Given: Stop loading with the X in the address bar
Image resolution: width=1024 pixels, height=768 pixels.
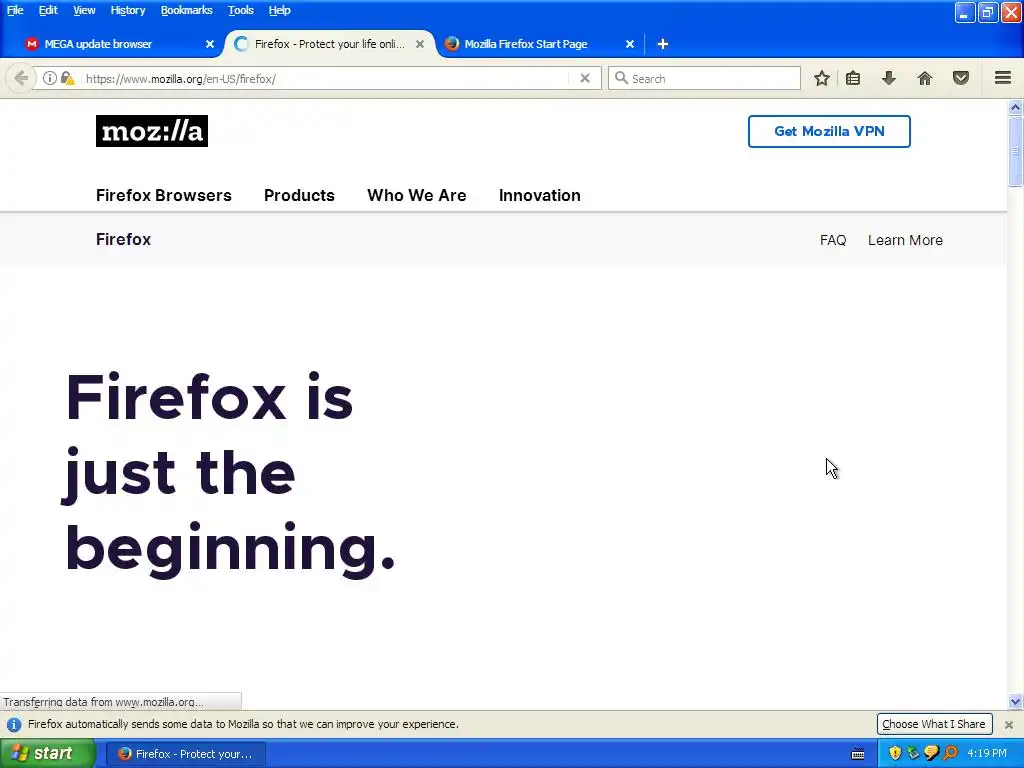Looking at the screenshot, I should coord(585,78).
